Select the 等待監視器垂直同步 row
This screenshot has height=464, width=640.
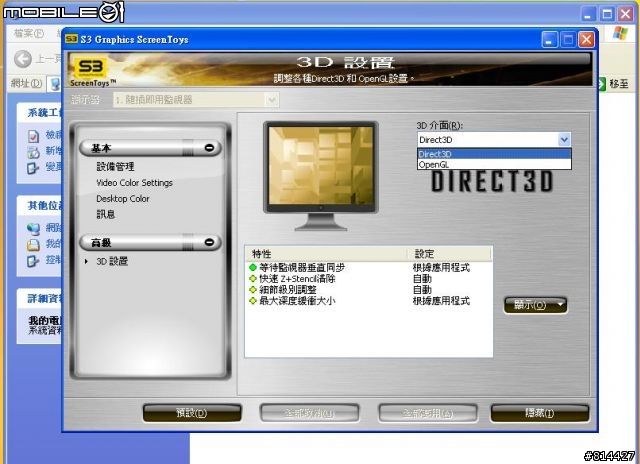point(369,268)
